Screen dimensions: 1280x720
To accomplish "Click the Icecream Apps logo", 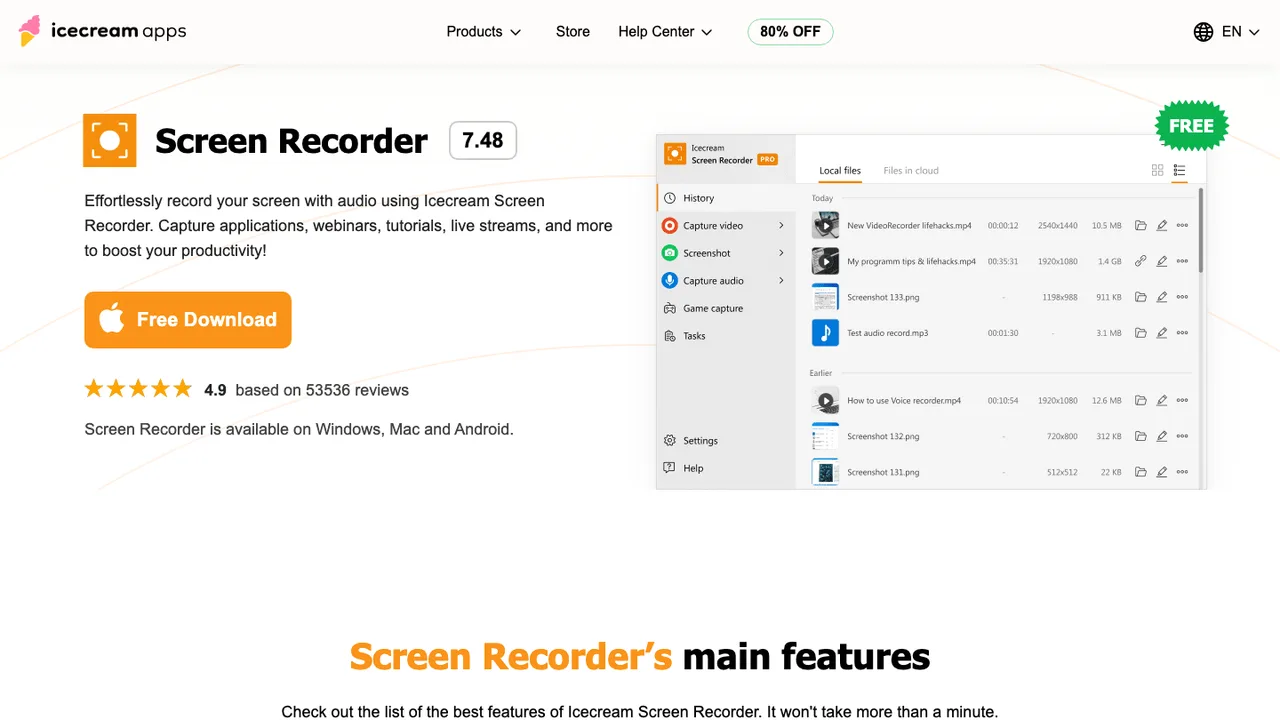I will pyautogui.click(x=102, y=31).
